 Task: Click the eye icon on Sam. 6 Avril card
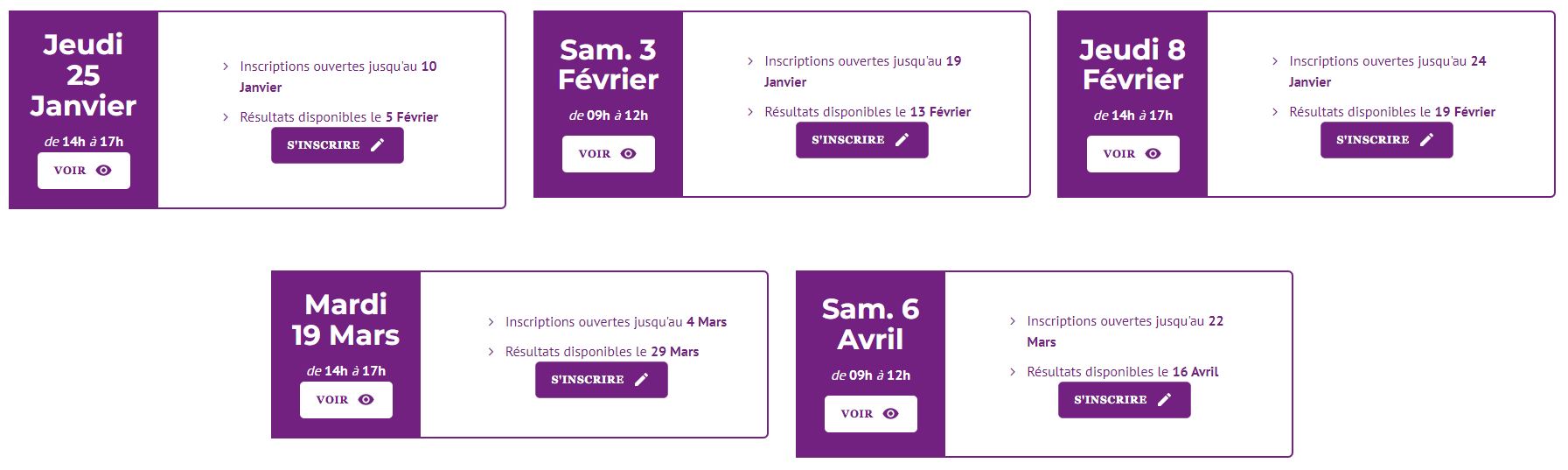click(891, 414)
